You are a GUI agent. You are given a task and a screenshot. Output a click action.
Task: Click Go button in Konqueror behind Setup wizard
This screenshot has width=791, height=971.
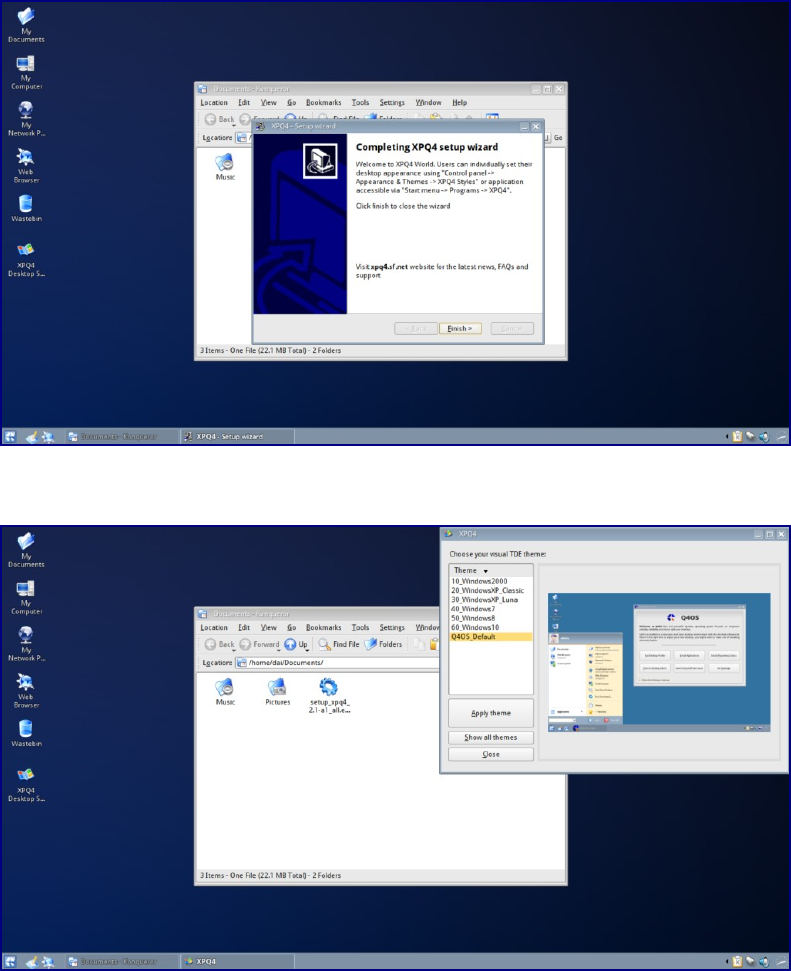click(x=557, y=137)
